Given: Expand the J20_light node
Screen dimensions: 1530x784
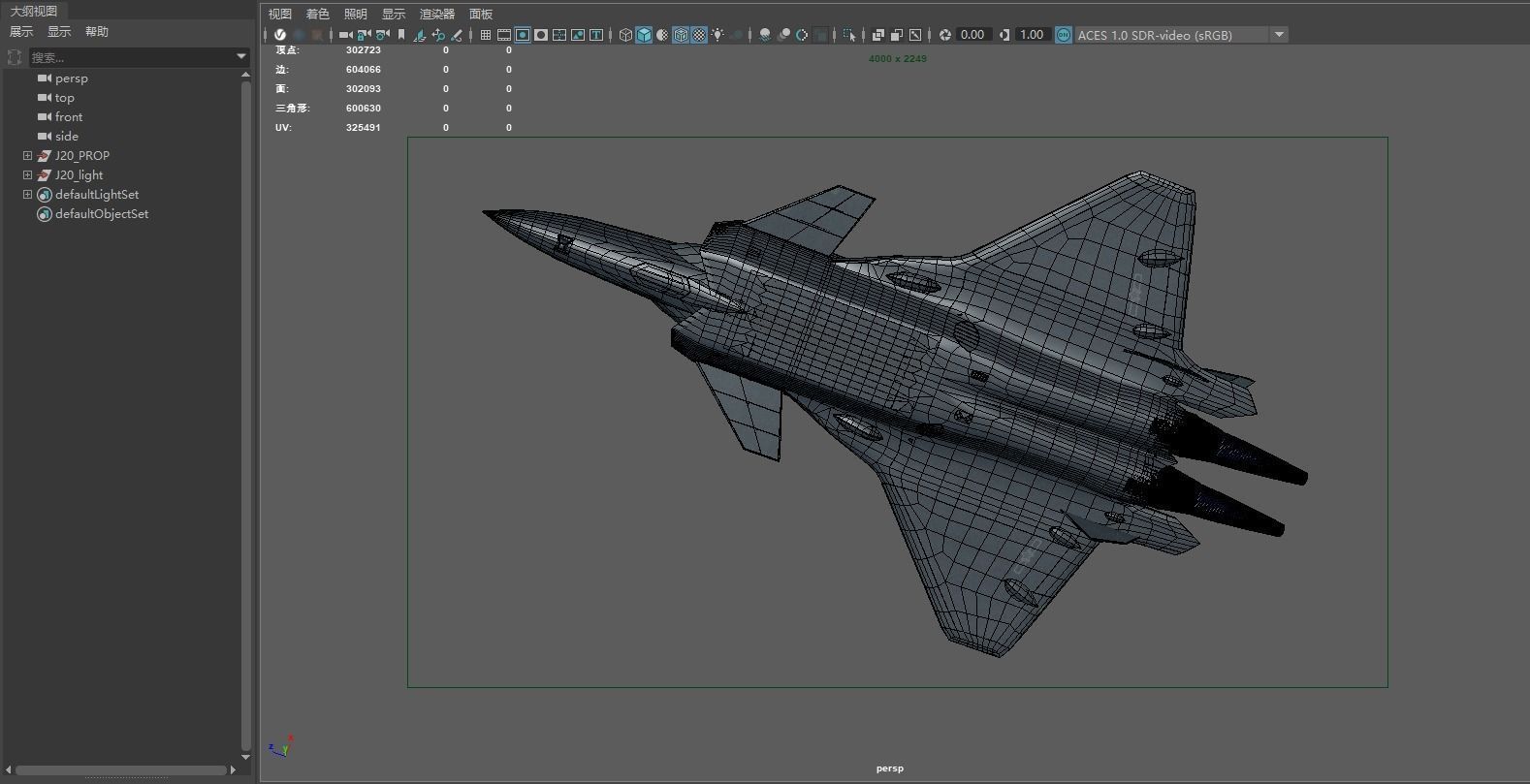Looking at the screenshot, I should tap(28, 175).
